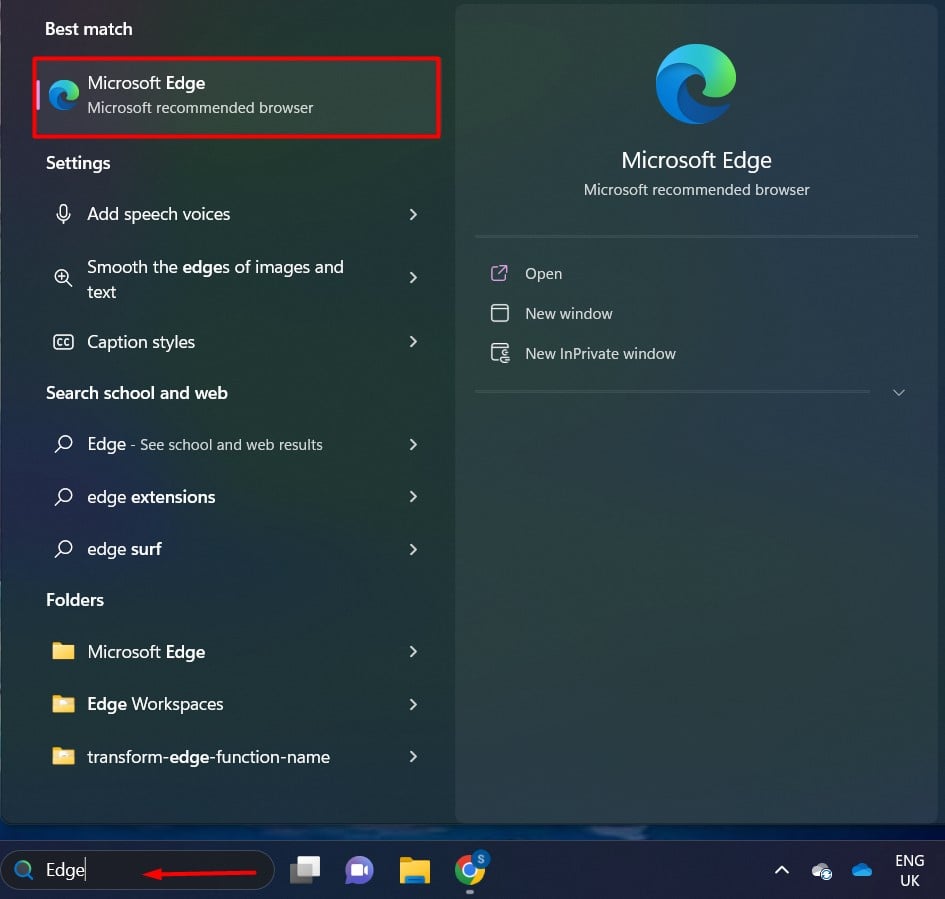
Task: Open Teams Chat taskbar icon
Action: click(359, 871)
